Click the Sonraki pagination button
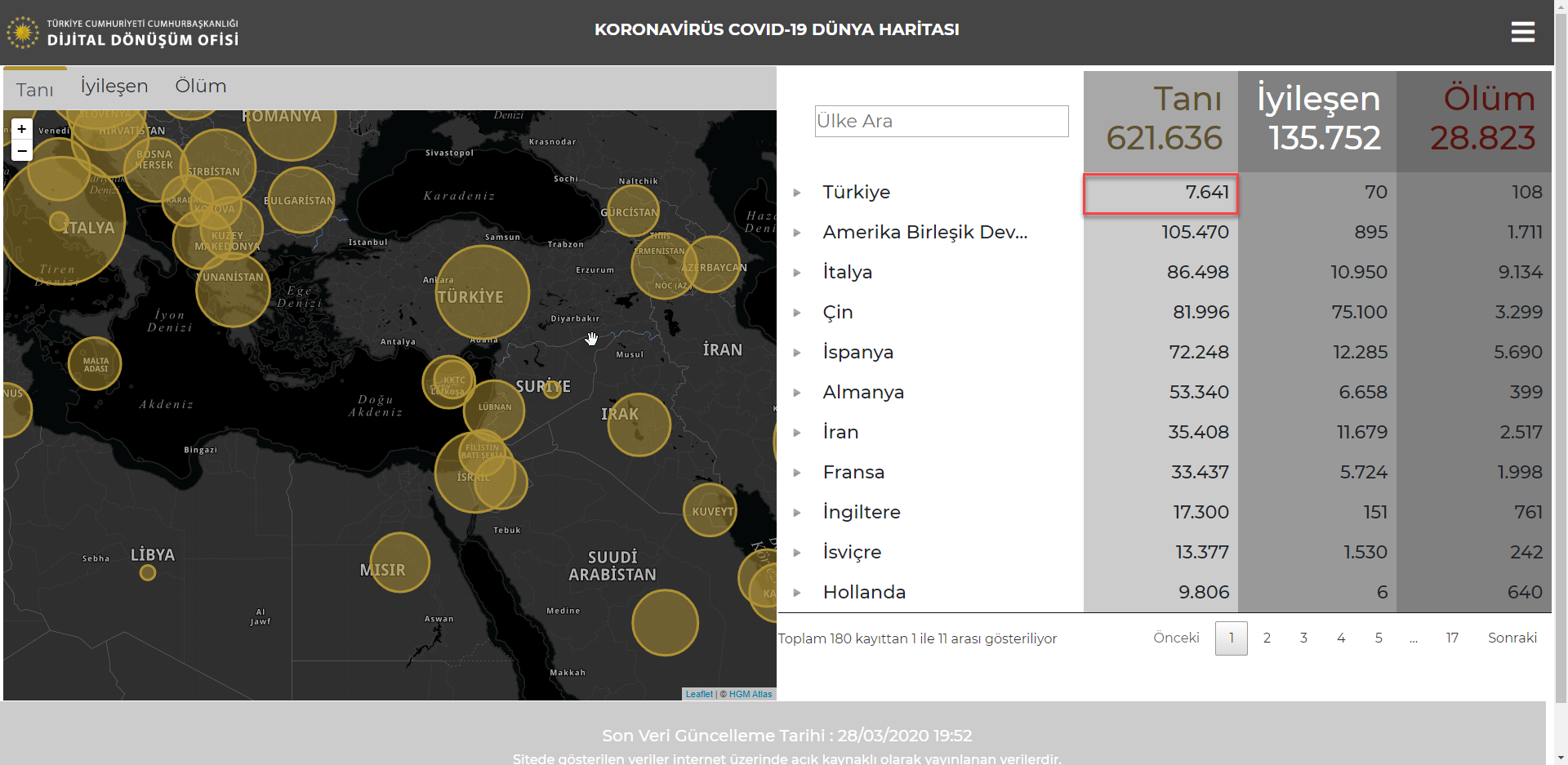This screenshot has height=765, width=1568. [1512, 638]
